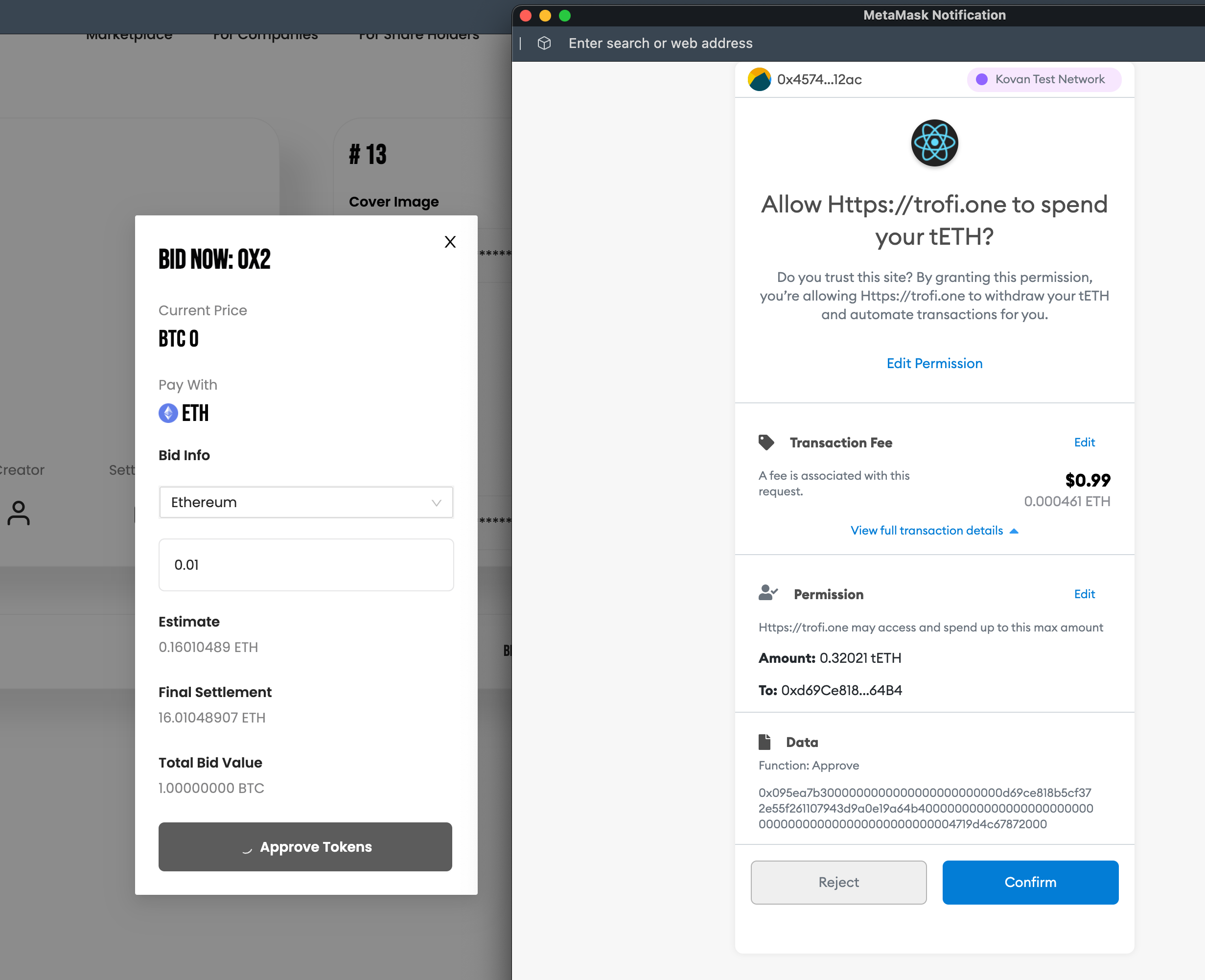Open the Kovan Test Network selector

coord(1043,80)
